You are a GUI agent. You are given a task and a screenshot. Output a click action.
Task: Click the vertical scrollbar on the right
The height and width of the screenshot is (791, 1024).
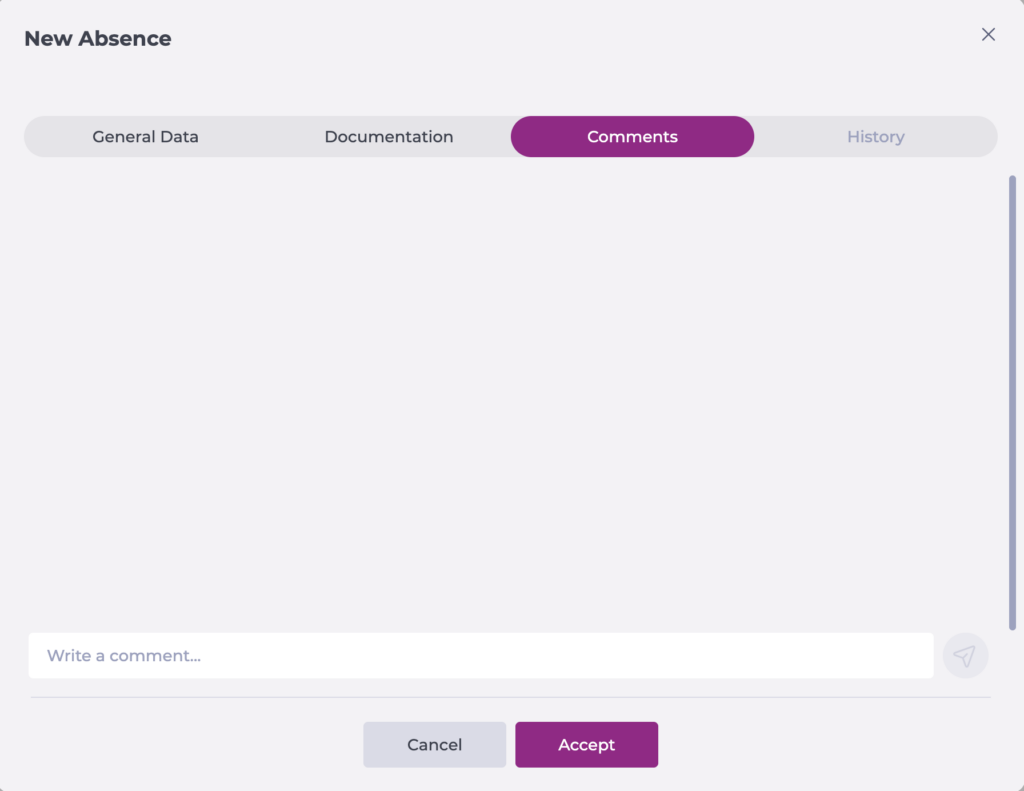tap(1012, 400)
